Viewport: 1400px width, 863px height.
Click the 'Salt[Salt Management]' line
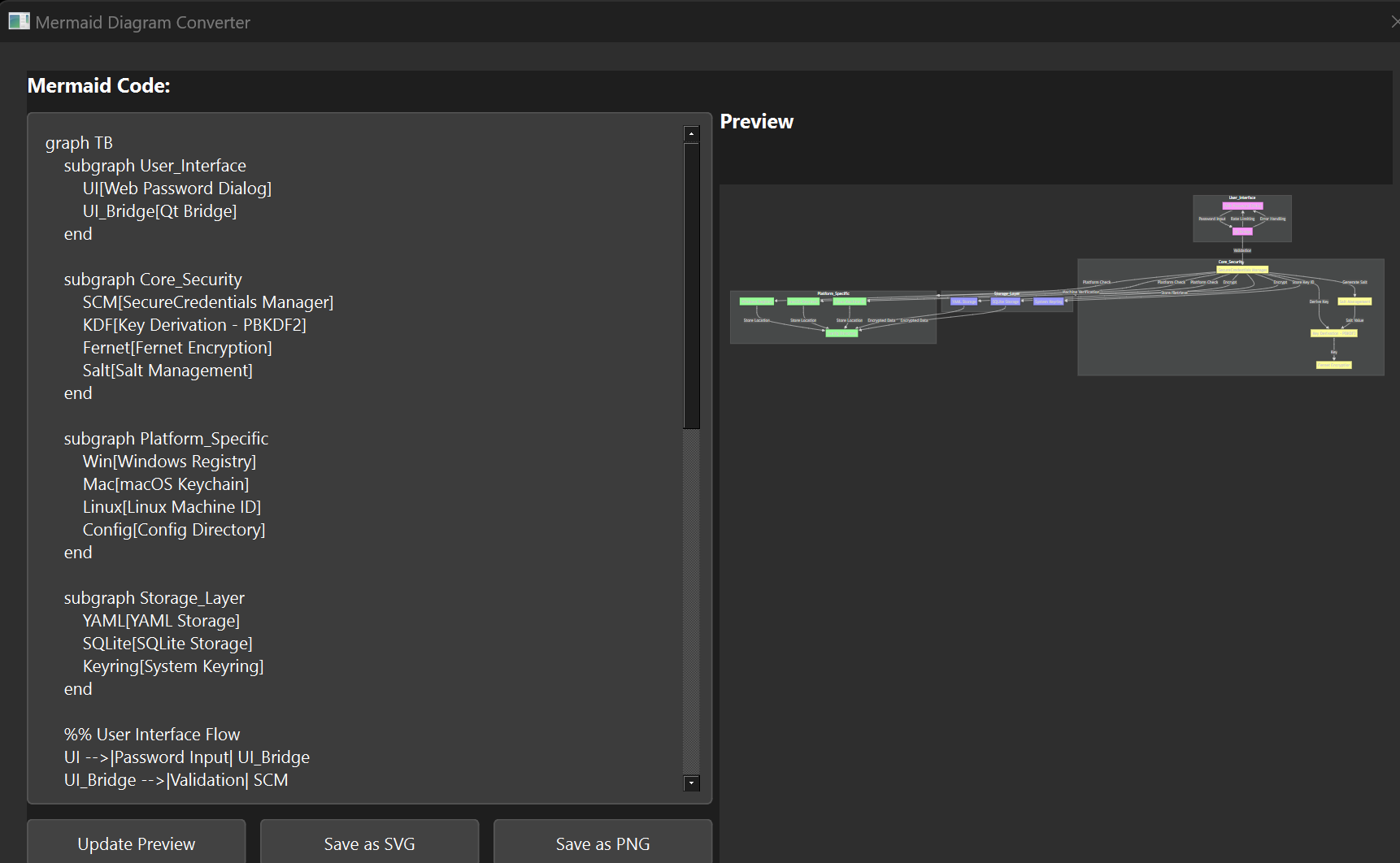[x=167, y=371]
